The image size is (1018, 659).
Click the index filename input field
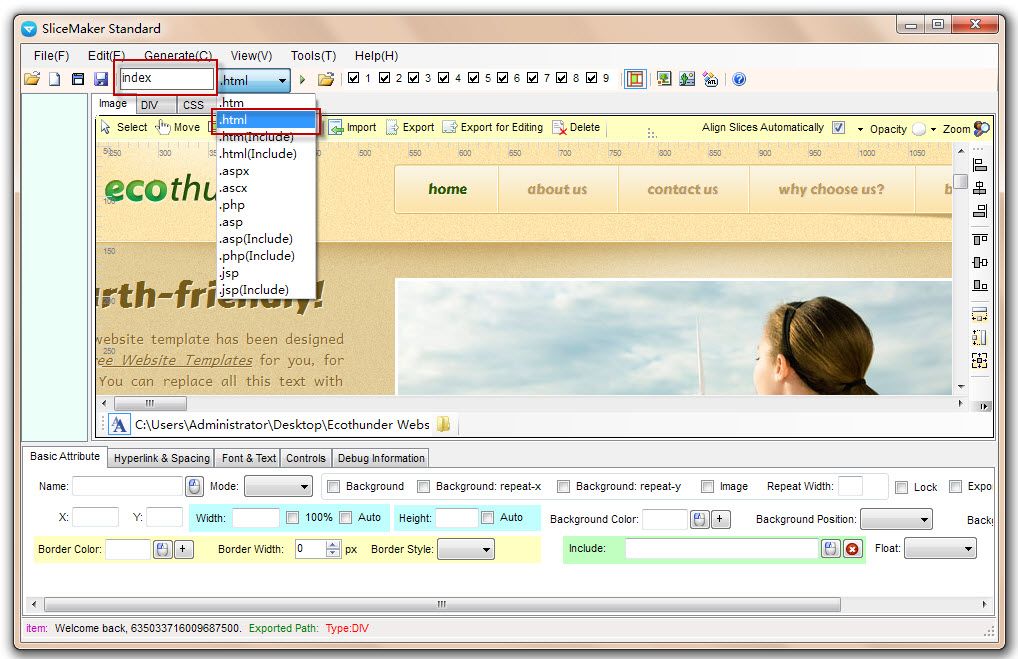click(x=166, y=79)
